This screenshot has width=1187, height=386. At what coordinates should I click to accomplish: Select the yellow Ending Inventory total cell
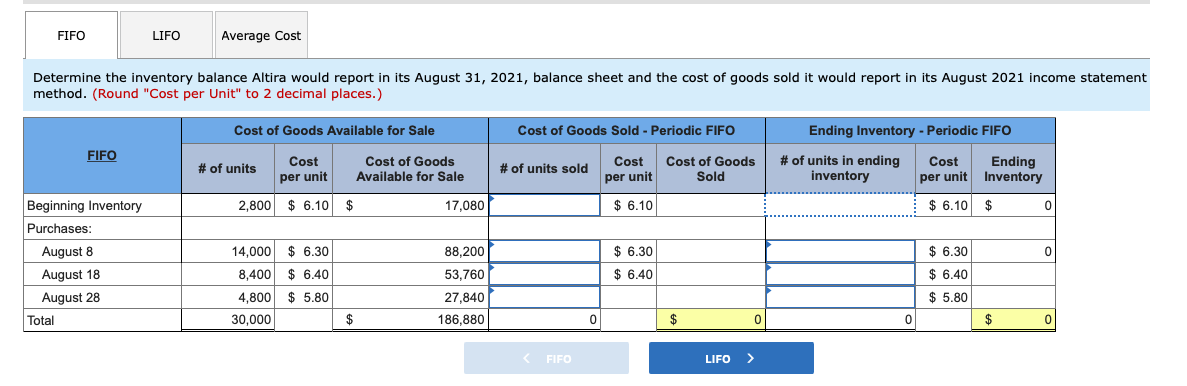pyautogui.click(x=1013, y=321)
